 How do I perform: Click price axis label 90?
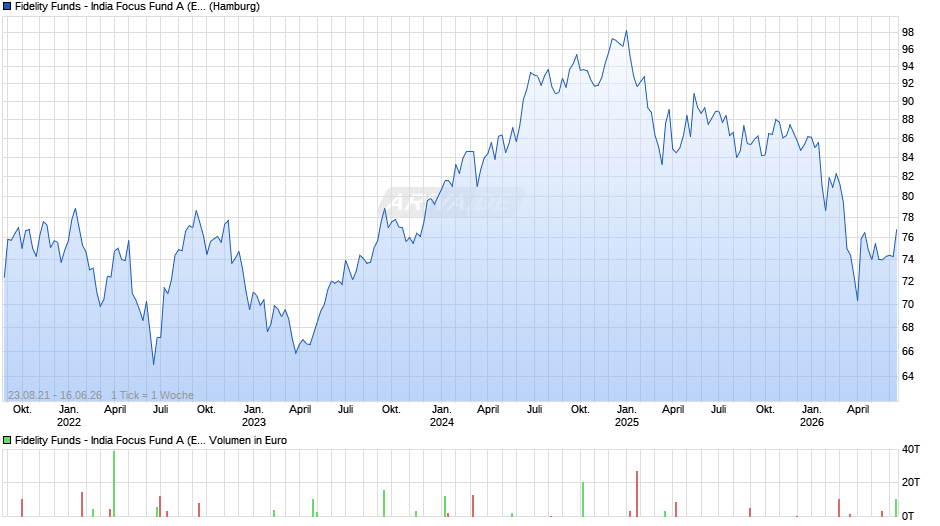pos(908,101)
